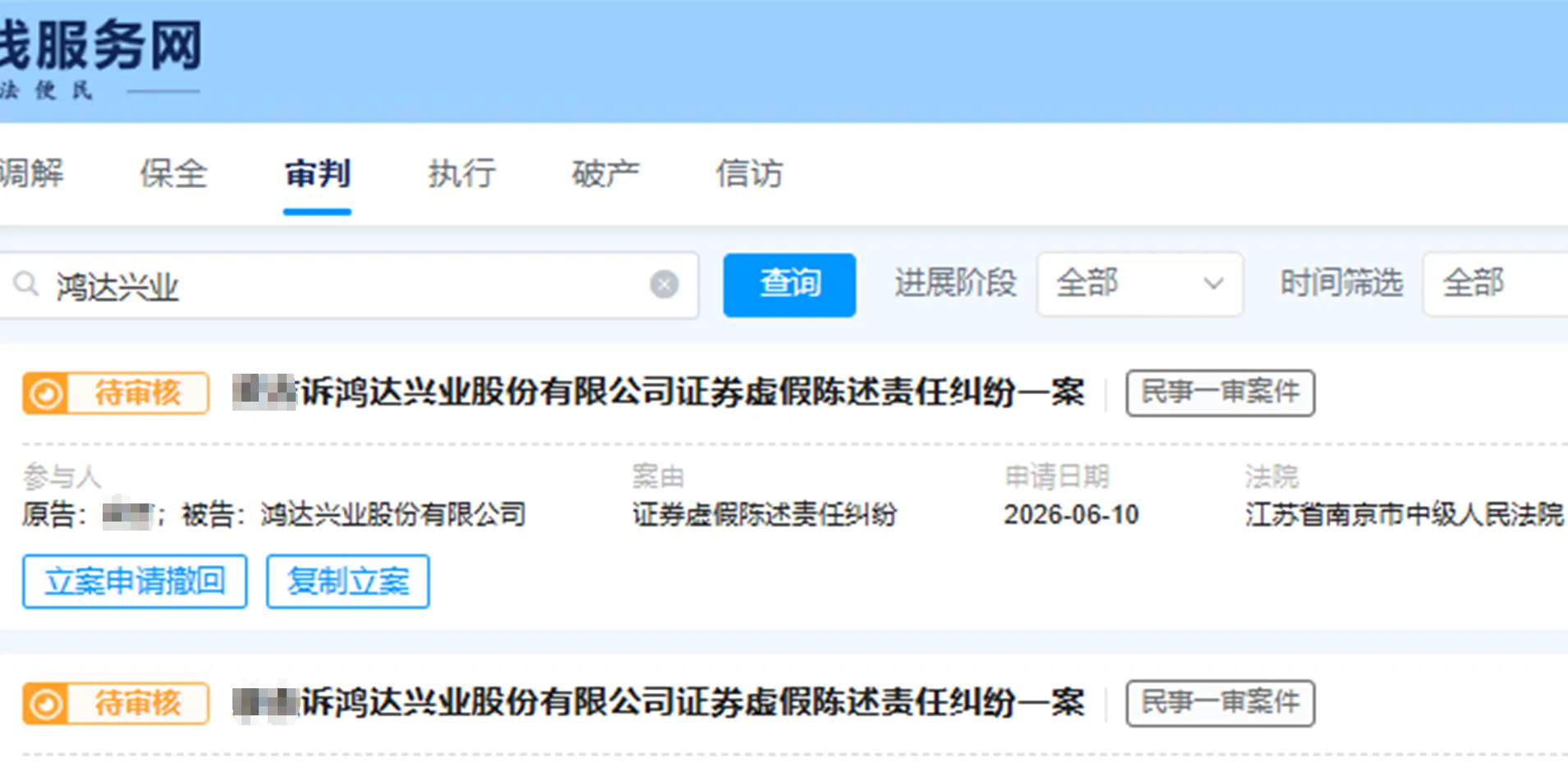Click the 待审核 status badge of the second case
1568x763 pixels.
(116, 704)
